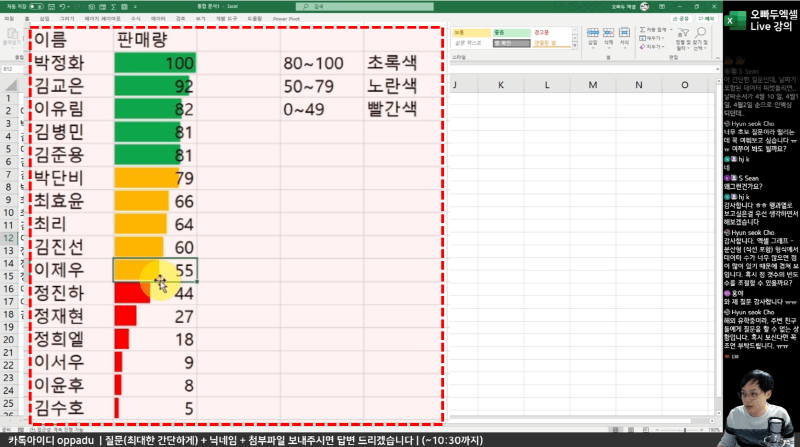Open the Ribbon Display Options icon

pyautogui.click(x=662, y=7)
